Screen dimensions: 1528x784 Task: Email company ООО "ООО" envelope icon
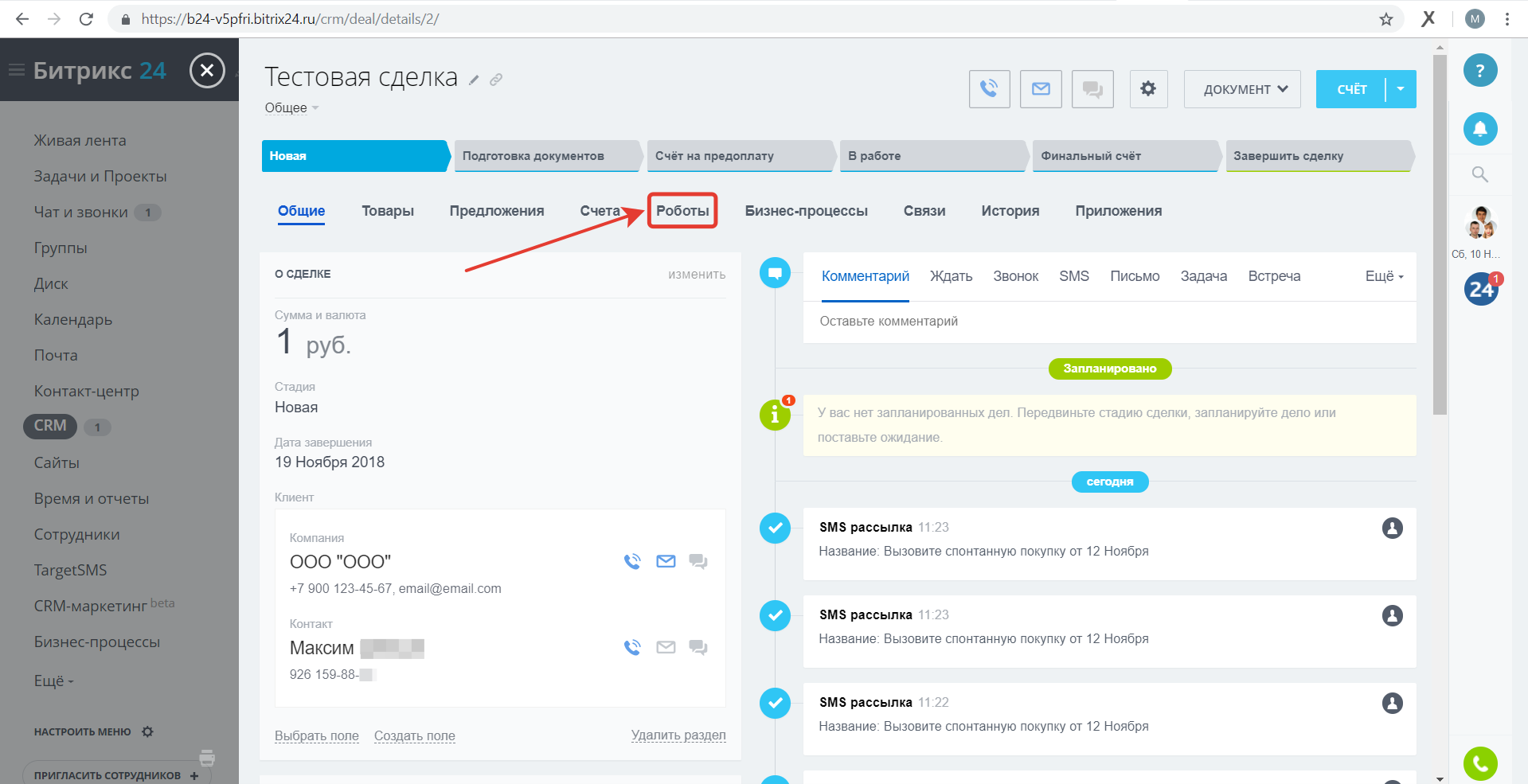[x=666, y=561]
